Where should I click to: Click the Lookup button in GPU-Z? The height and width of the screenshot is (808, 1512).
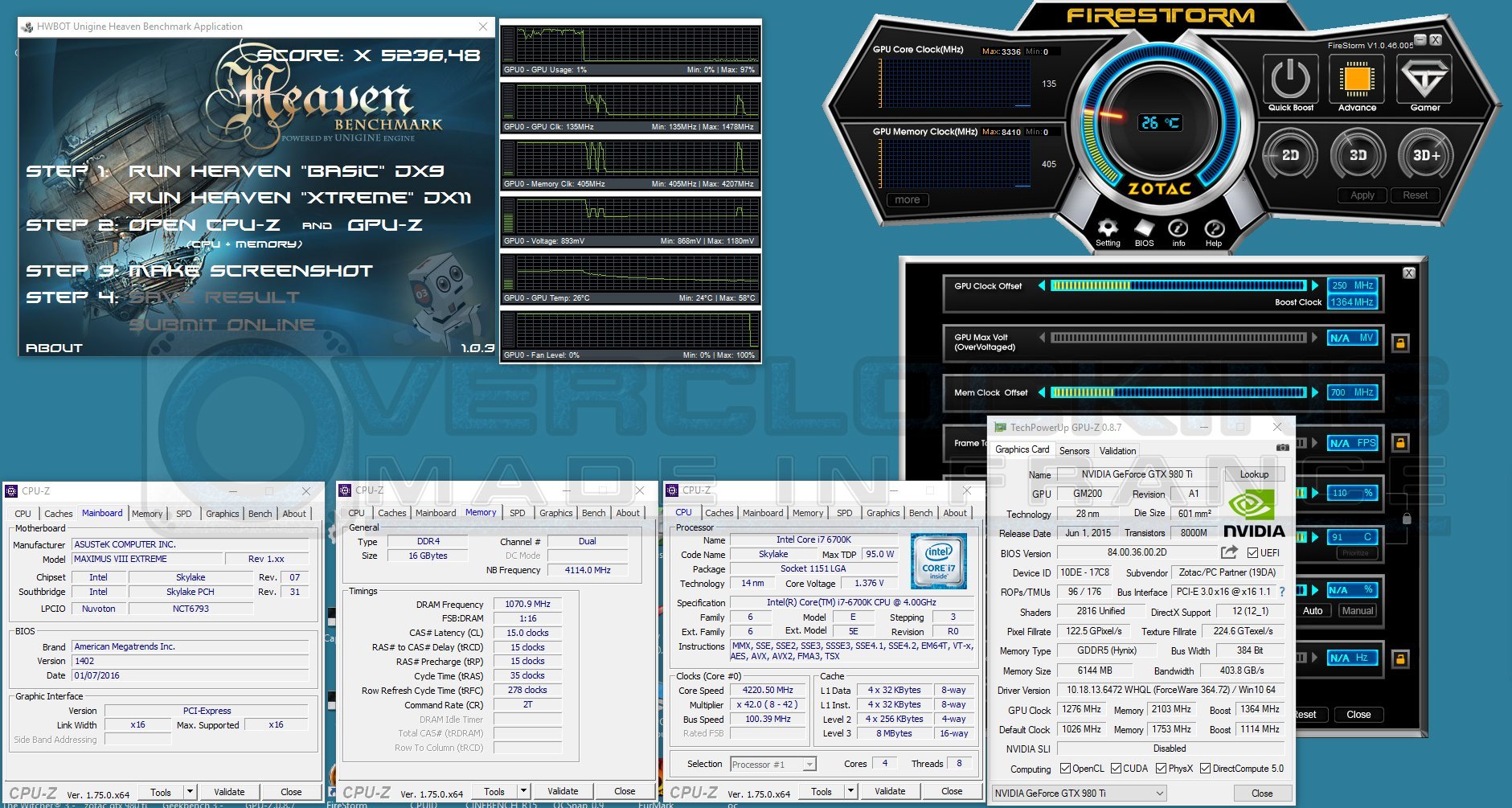coord(1254,474)
